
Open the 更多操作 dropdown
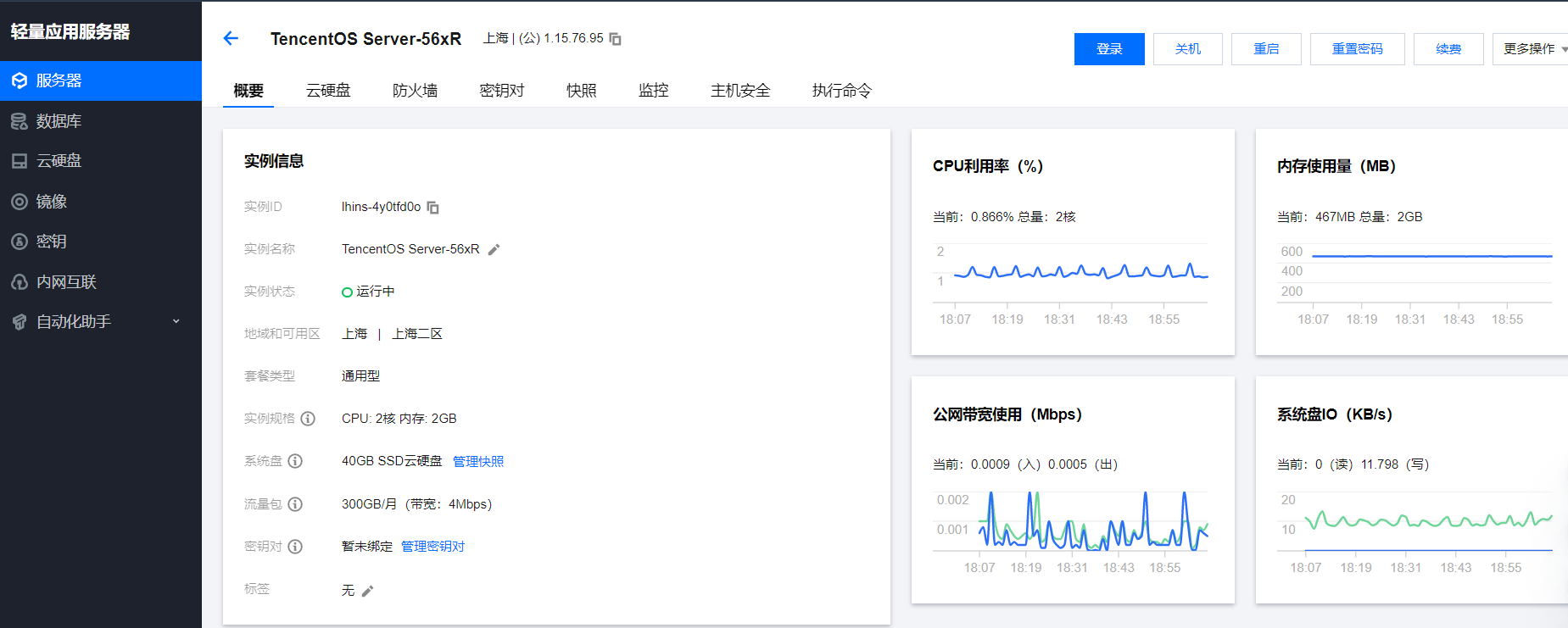click(1532, 49)
